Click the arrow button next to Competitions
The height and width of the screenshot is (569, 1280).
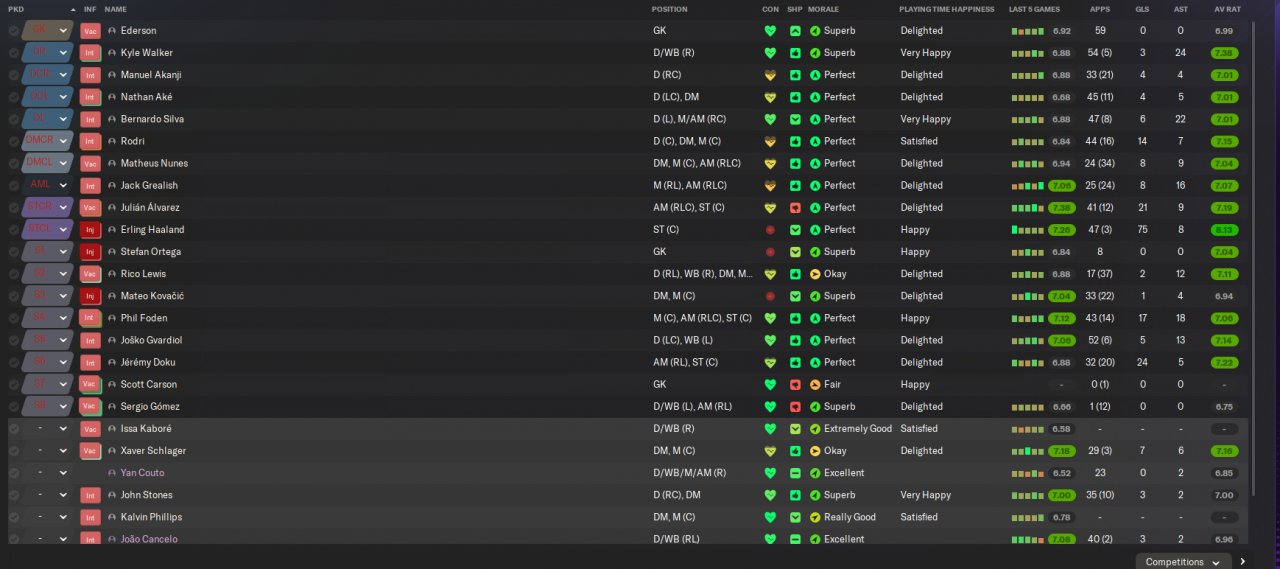click(x=1243, y=561)
